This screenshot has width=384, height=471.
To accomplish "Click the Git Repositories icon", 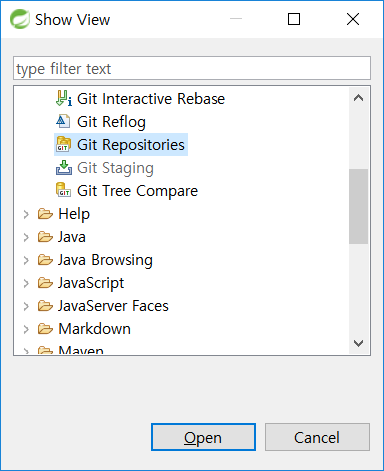I will pyautogui.click(x=63, y=144).
